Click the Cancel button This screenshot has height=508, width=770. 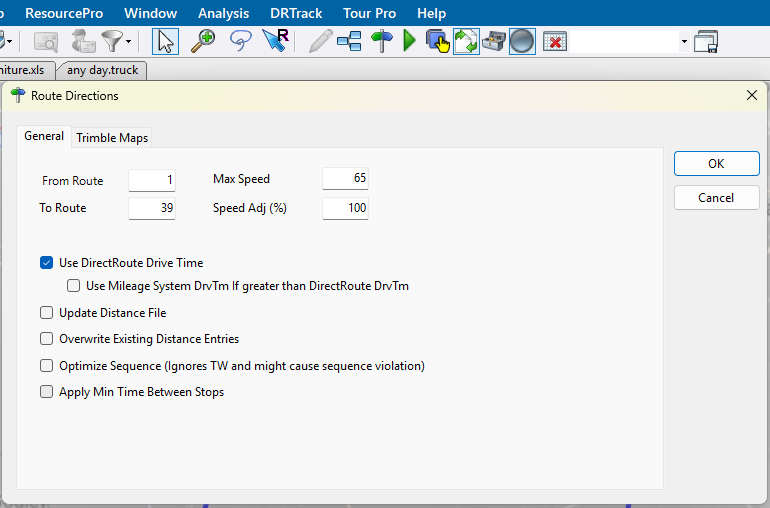click(x=716, y=198)
